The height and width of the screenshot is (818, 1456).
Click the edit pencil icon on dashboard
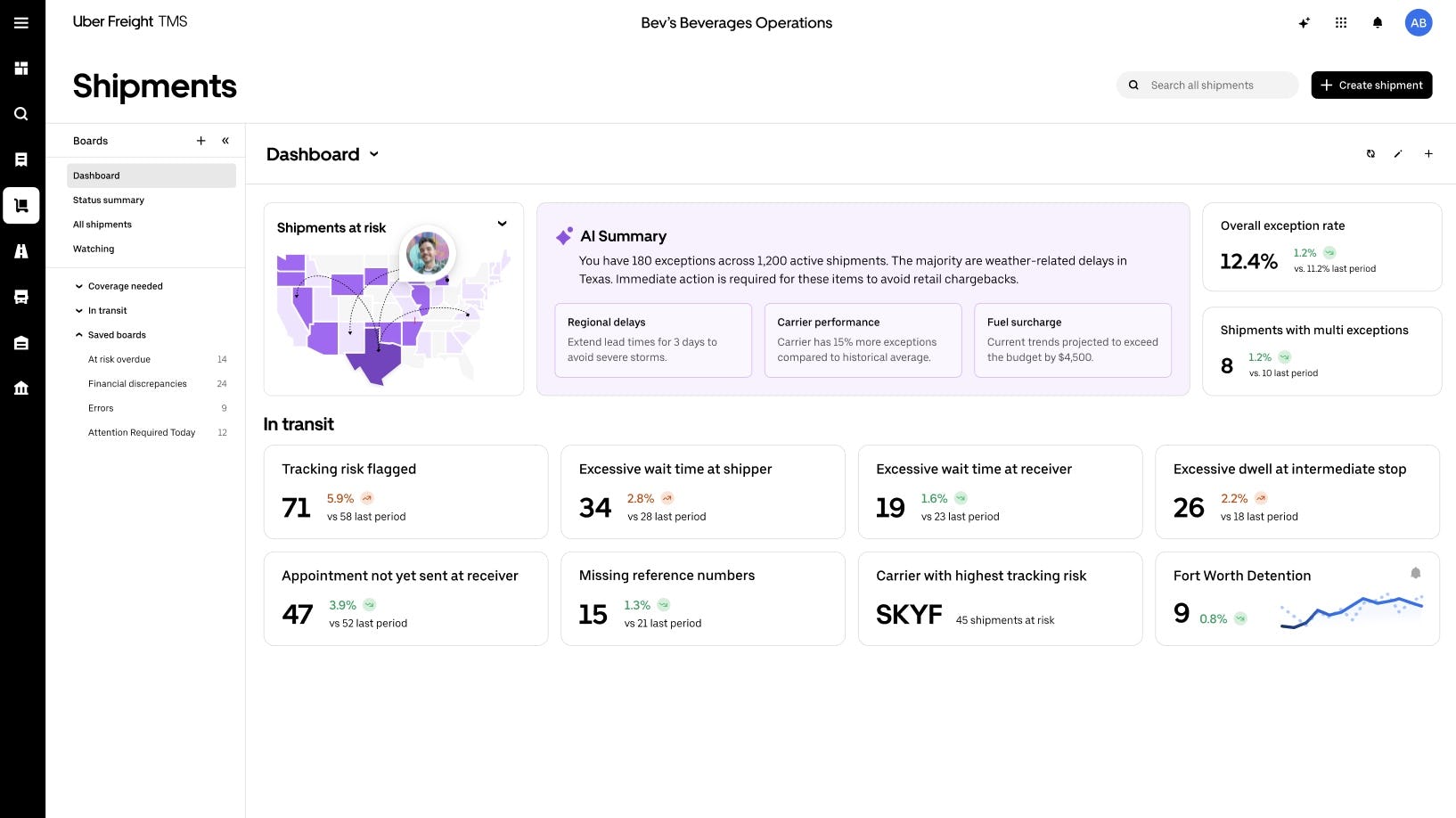[x=1398, y=154]
